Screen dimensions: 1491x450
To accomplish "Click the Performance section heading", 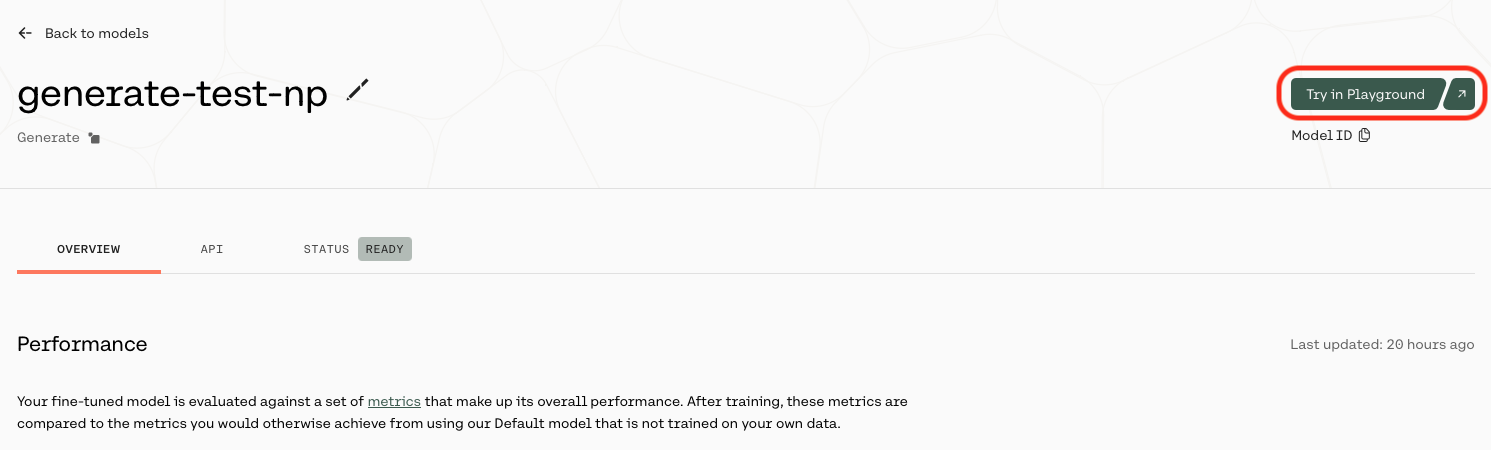I will tap(82, 344).
